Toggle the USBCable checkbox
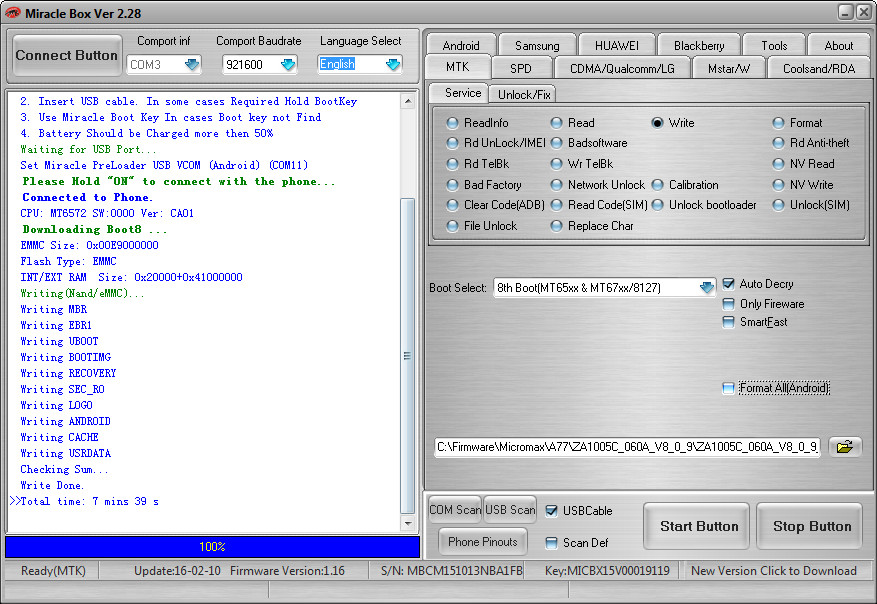This screenshot has height=604, width=877. 552,511
